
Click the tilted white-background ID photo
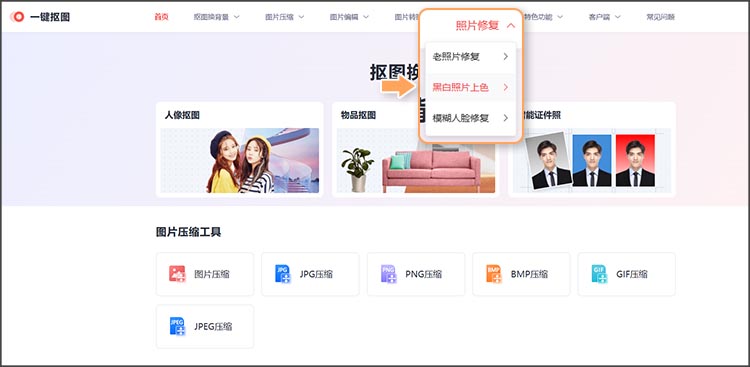pos(548,160)
